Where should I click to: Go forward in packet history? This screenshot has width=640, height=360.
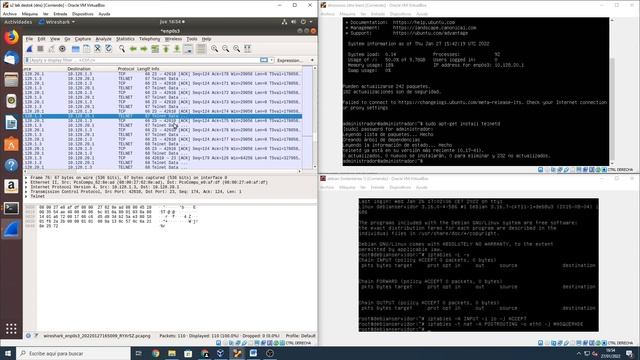(x=144, y=49)
